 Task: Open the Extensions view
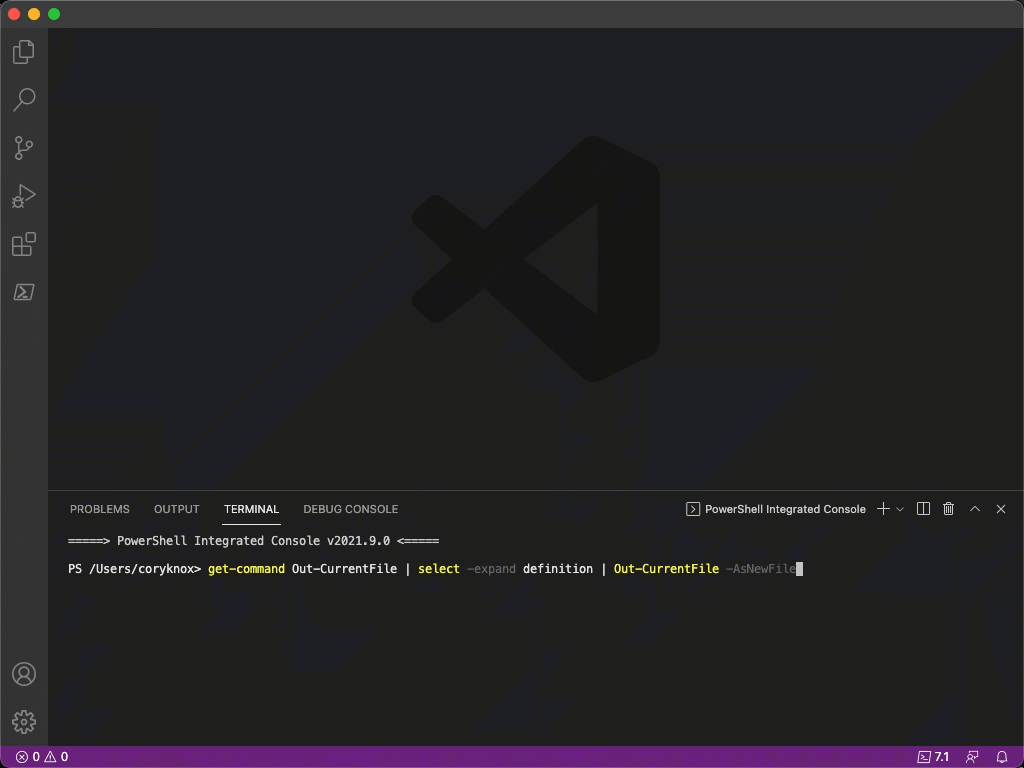(x=24, y=244)
